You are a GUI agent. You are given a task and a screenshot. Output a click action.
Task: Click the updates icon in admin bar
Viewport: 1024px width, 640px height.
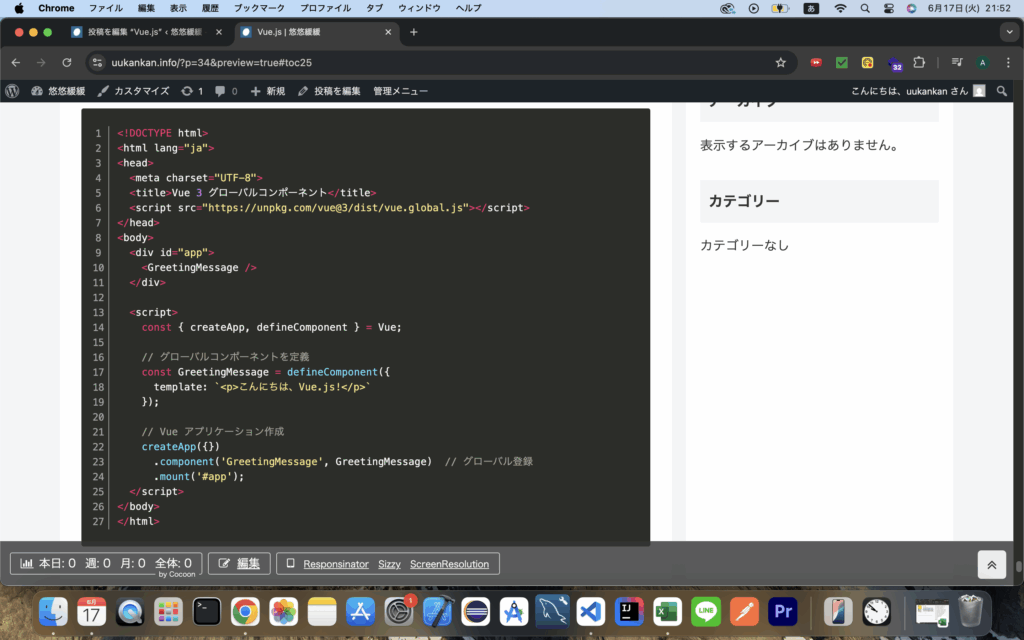coord(191,91)
